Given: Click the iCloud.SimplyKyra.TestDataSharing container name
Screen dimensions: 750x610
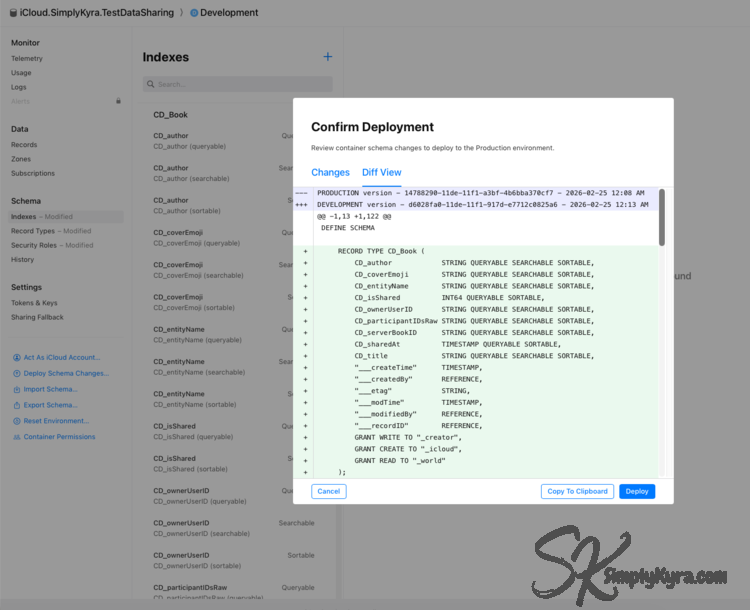Looking at the screenshot, I should (97, 13).
